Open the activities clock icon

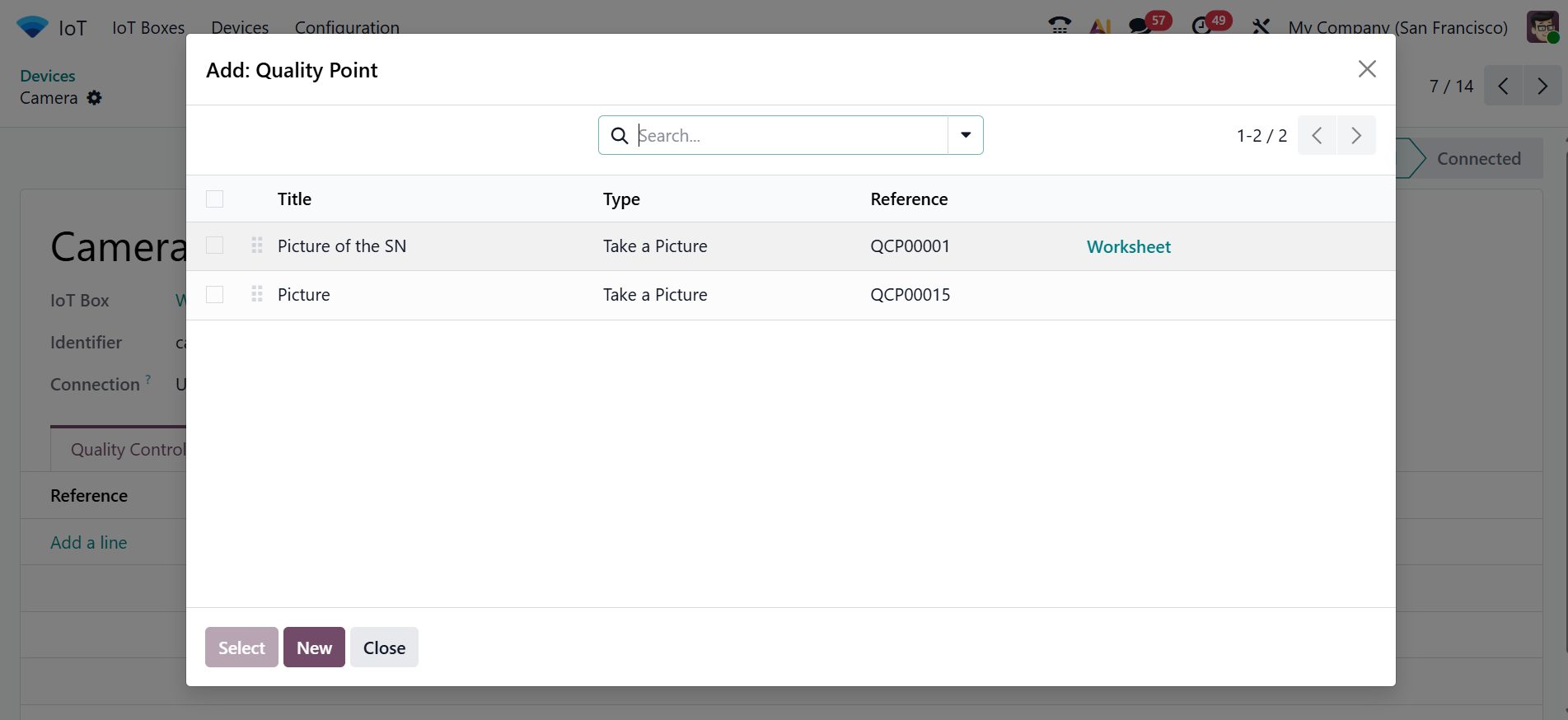(x=1201, y=26)
